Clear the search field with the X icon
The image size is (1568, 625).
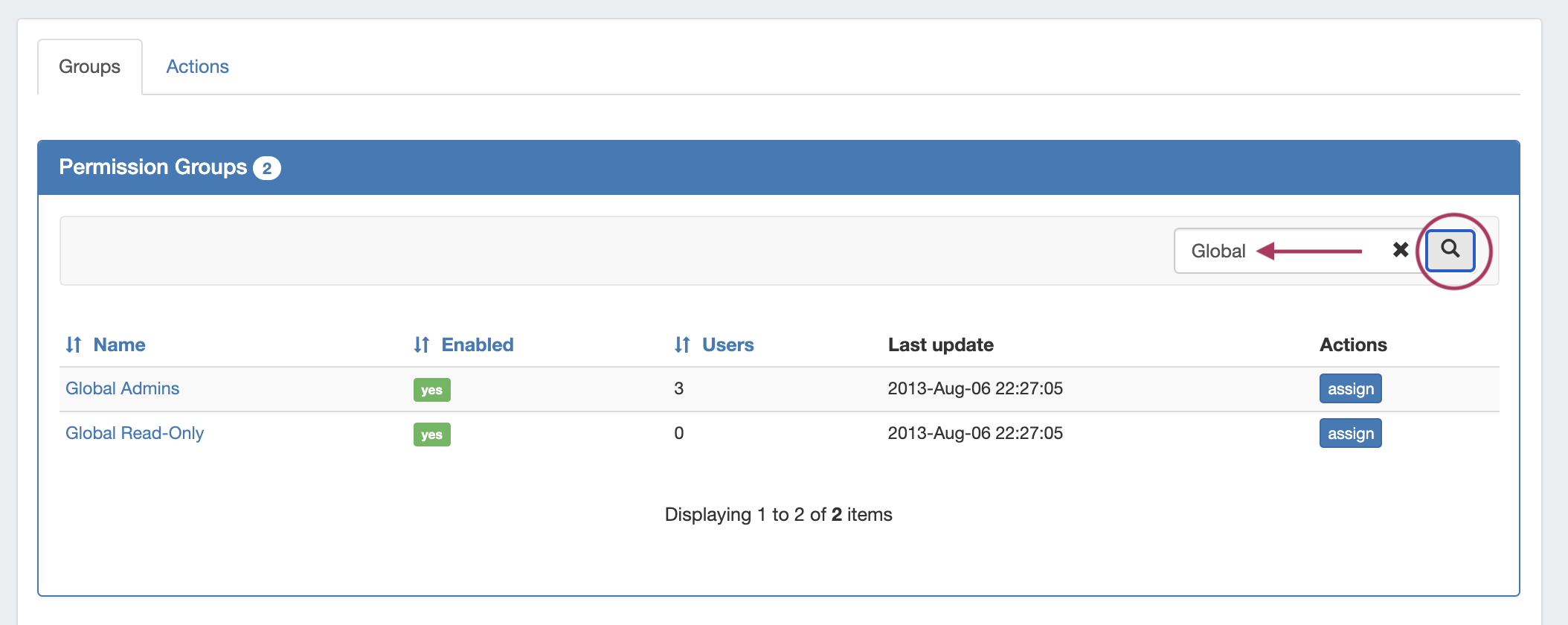pyautogui.click(x=1400, y=250)
